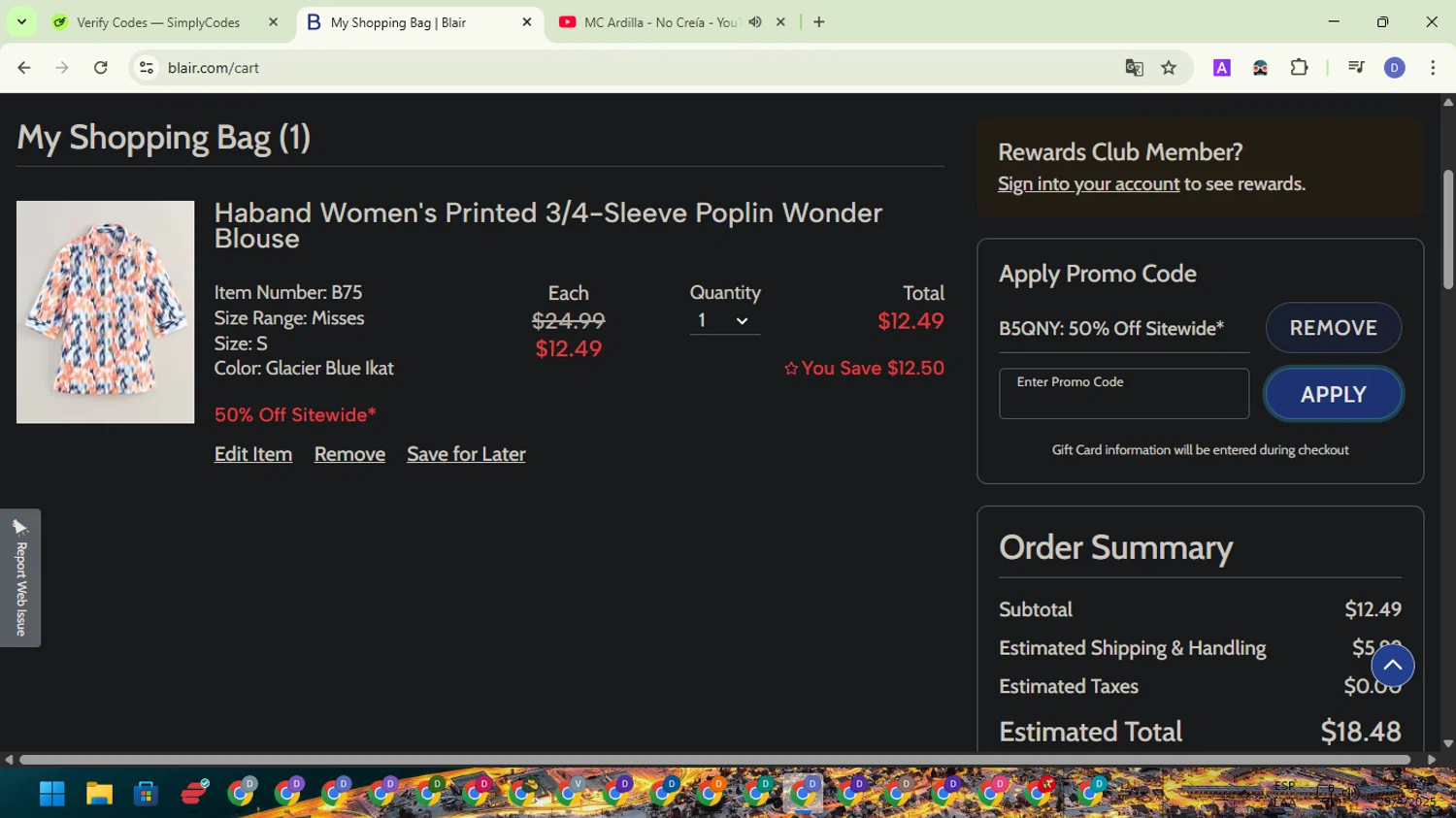Open the blouse product thumbnail
1456x818 pixels.
point(105,311)
